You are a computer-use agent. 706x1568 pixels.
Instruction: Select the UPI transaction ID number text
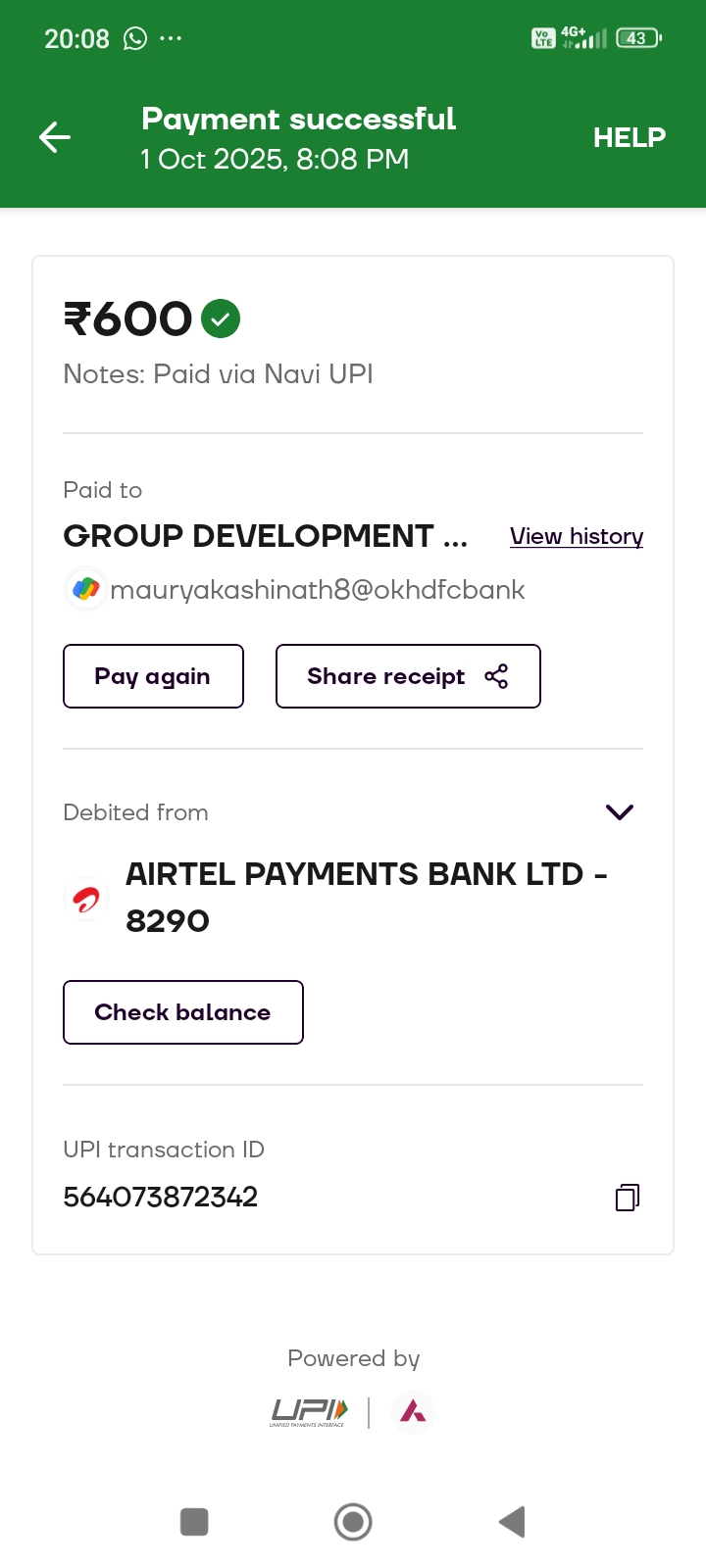coord(161,1197)
